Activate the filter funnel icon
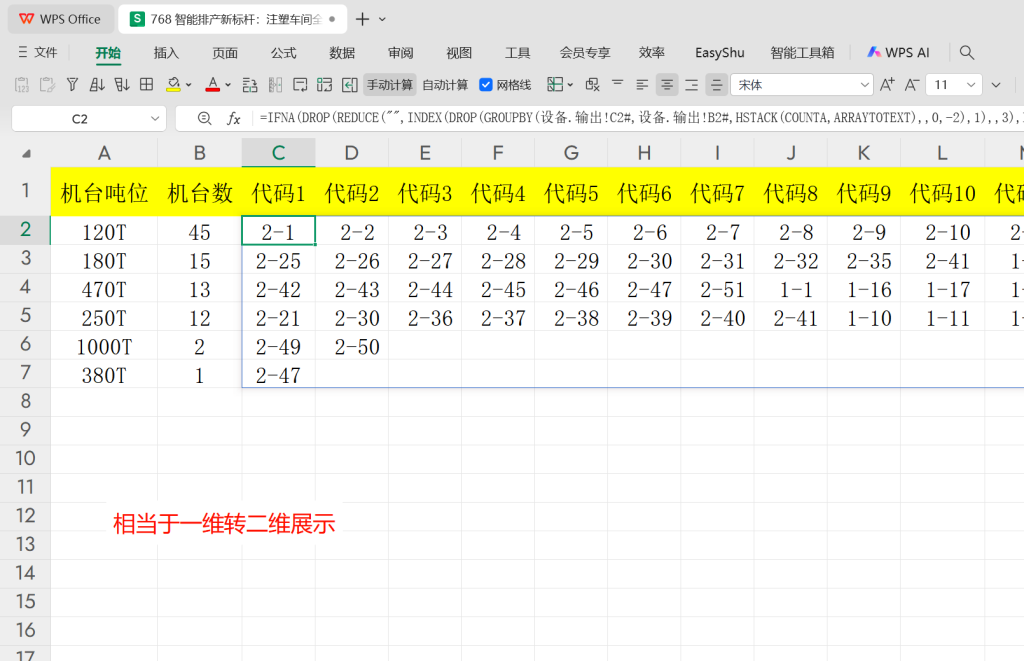 click(x=72, y=85)
